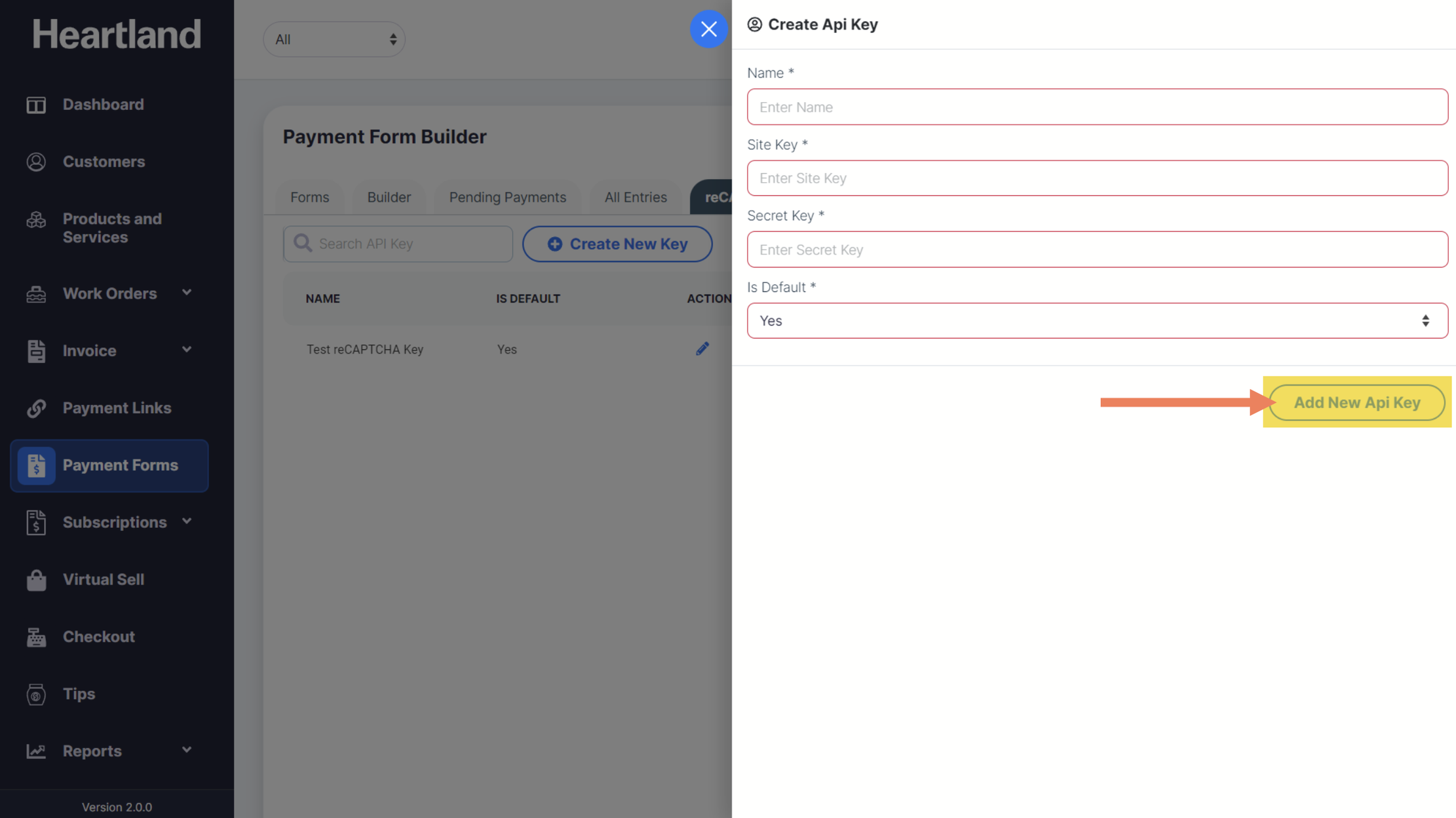This screenshot has height=818, width=1456.
Task: Close the Create Api Key panel
Action: point(708,29)
